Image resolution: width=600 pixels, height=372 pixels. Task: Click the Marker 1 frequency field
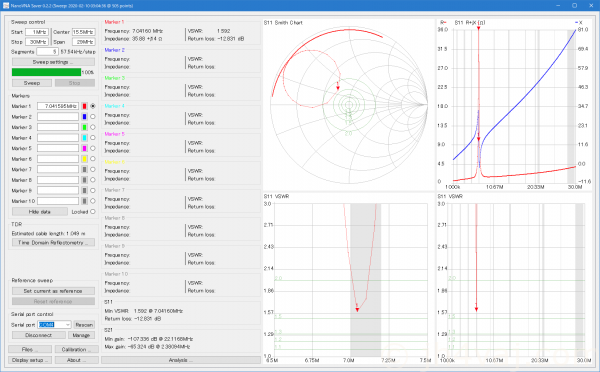click(58, 106)
